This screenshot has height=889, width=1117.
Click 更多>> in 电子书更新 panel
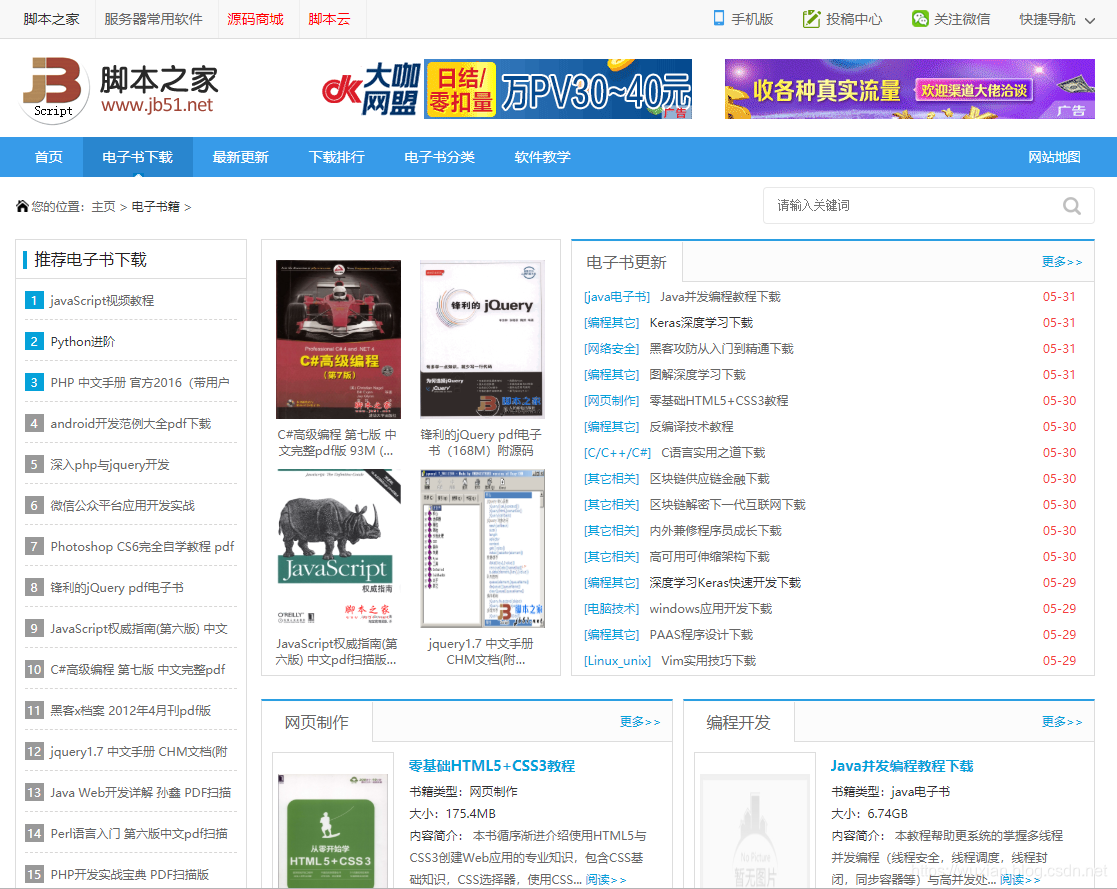[1061, 262]
